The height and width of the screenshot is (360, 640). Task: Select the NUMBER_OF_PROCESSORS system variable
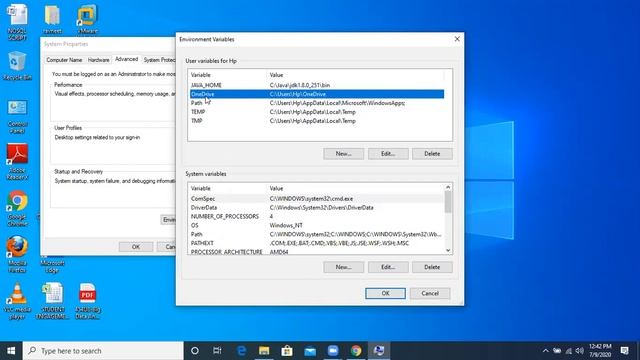coord(317,216)
